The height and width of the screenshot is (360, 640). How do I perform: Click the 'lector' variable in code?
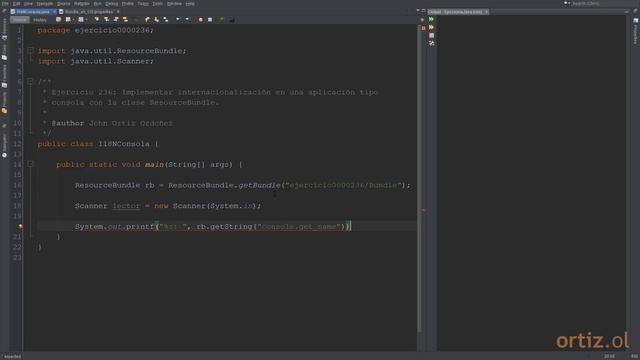tap(126, 206)
